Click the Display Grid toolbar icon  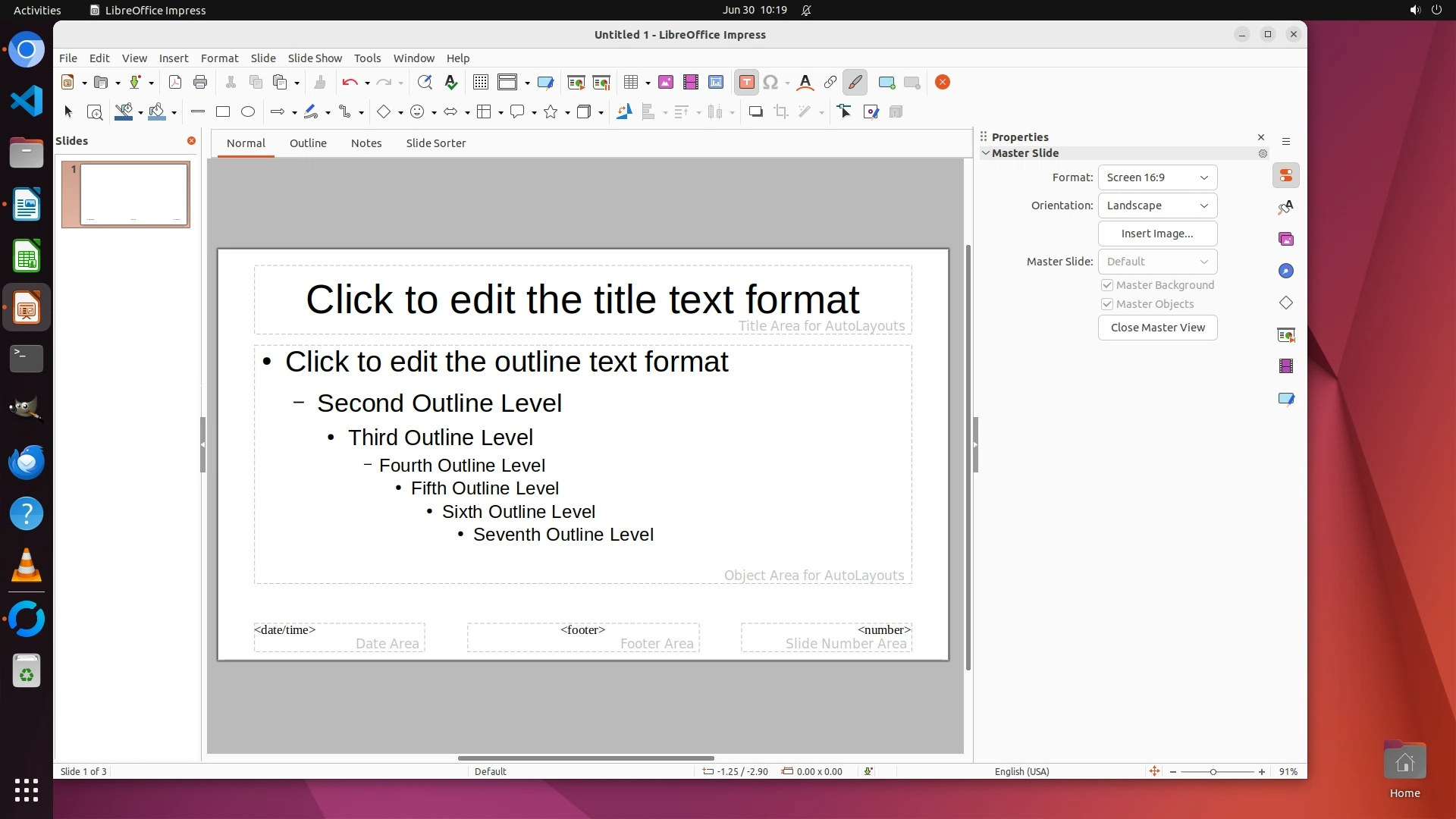pos(480,83)
